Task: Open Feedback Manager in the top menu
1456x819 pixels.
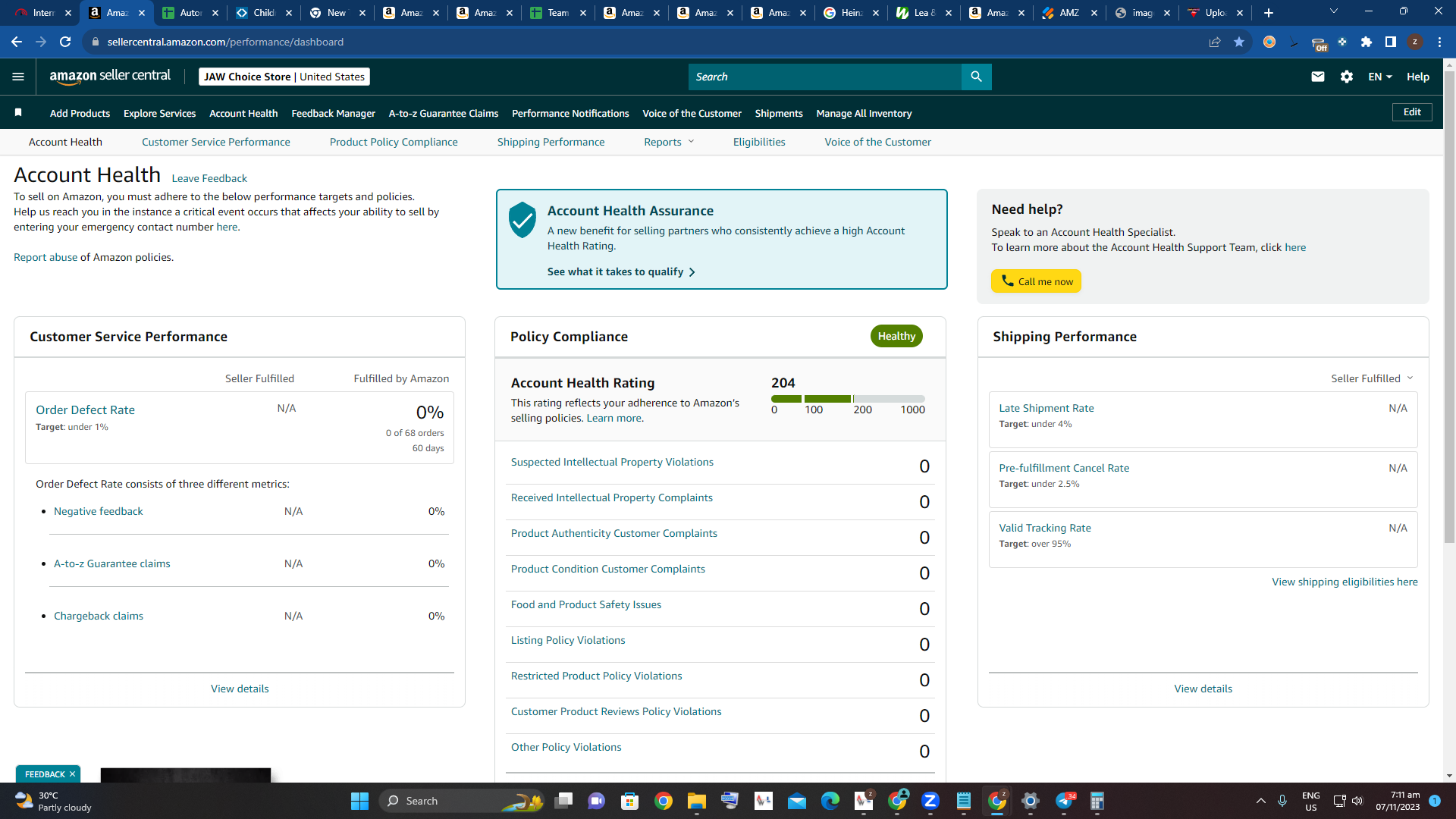Action: tap(333, 113)
